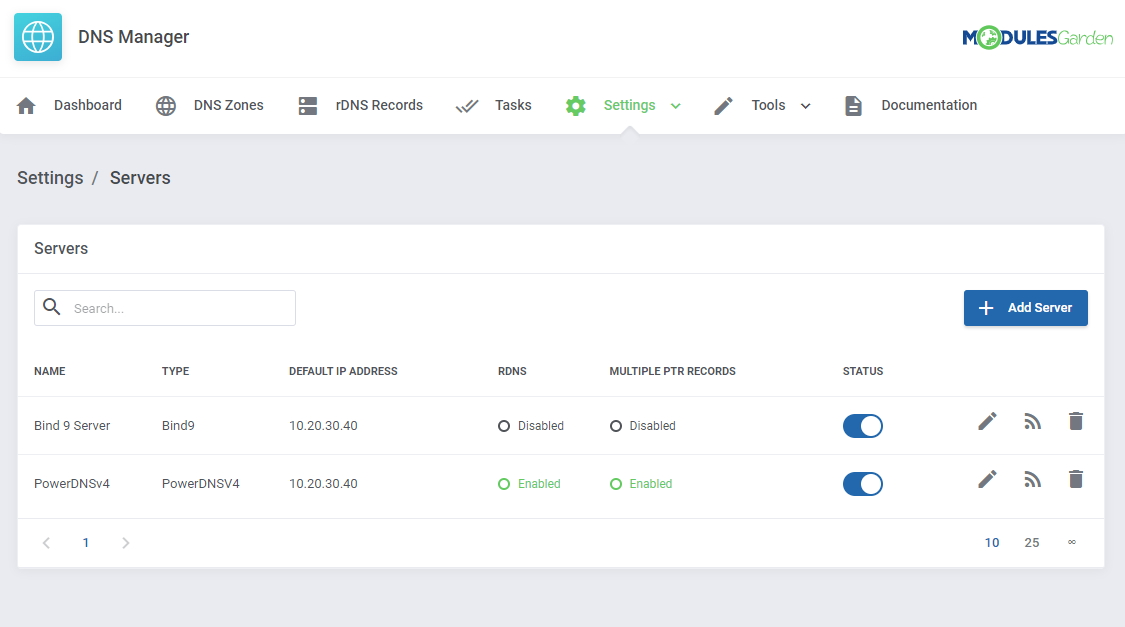The image size is (1125, 627).
Task: Toggle status switch for PowerDNSv4
Action: 862,484
